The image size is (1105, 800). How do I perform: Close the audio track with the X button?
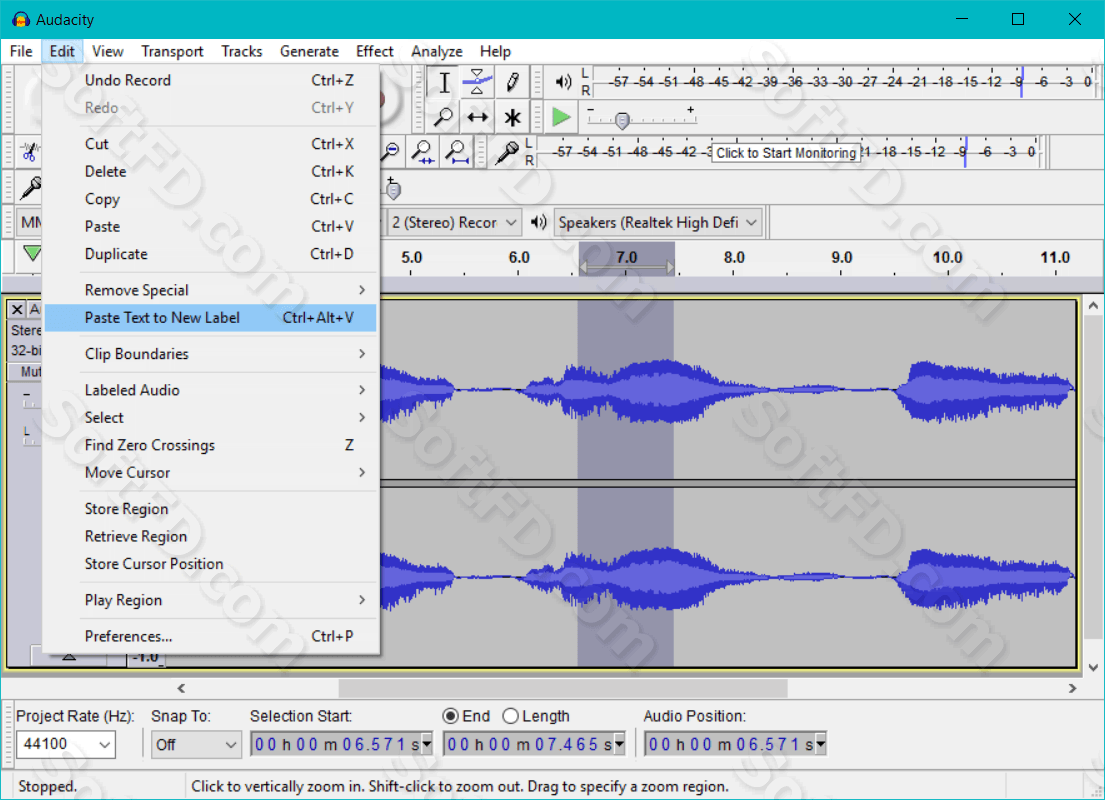click(17, 309)
